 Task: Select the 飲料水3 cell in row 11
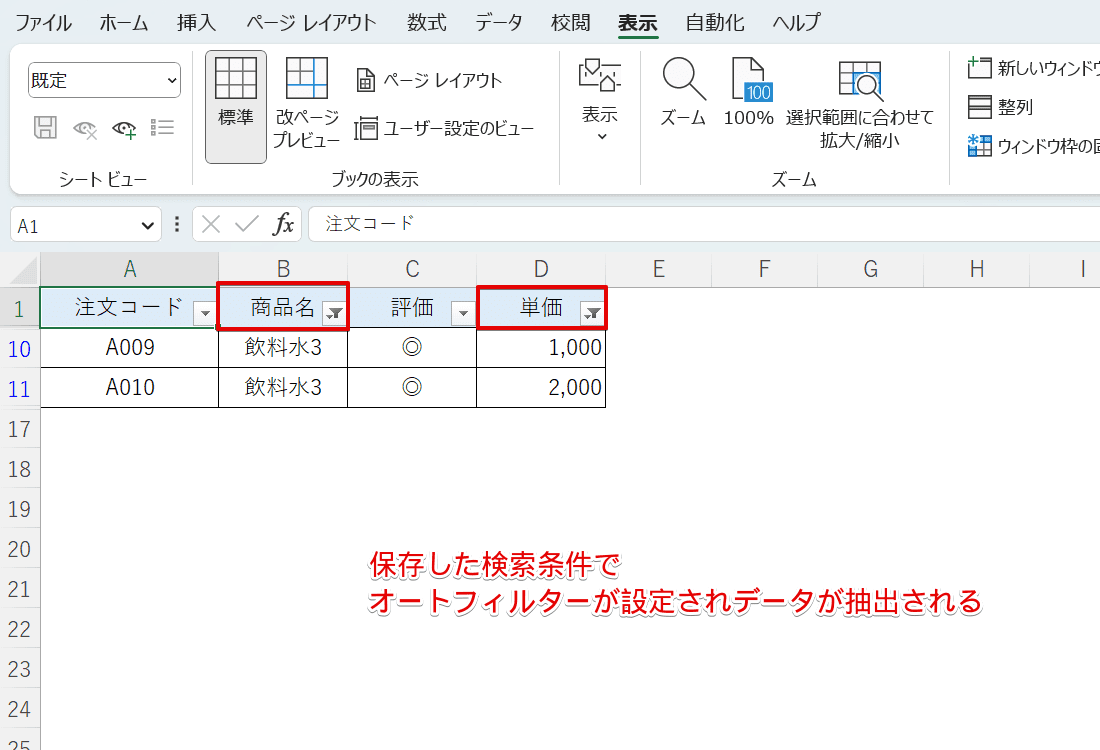coord(283,388)
